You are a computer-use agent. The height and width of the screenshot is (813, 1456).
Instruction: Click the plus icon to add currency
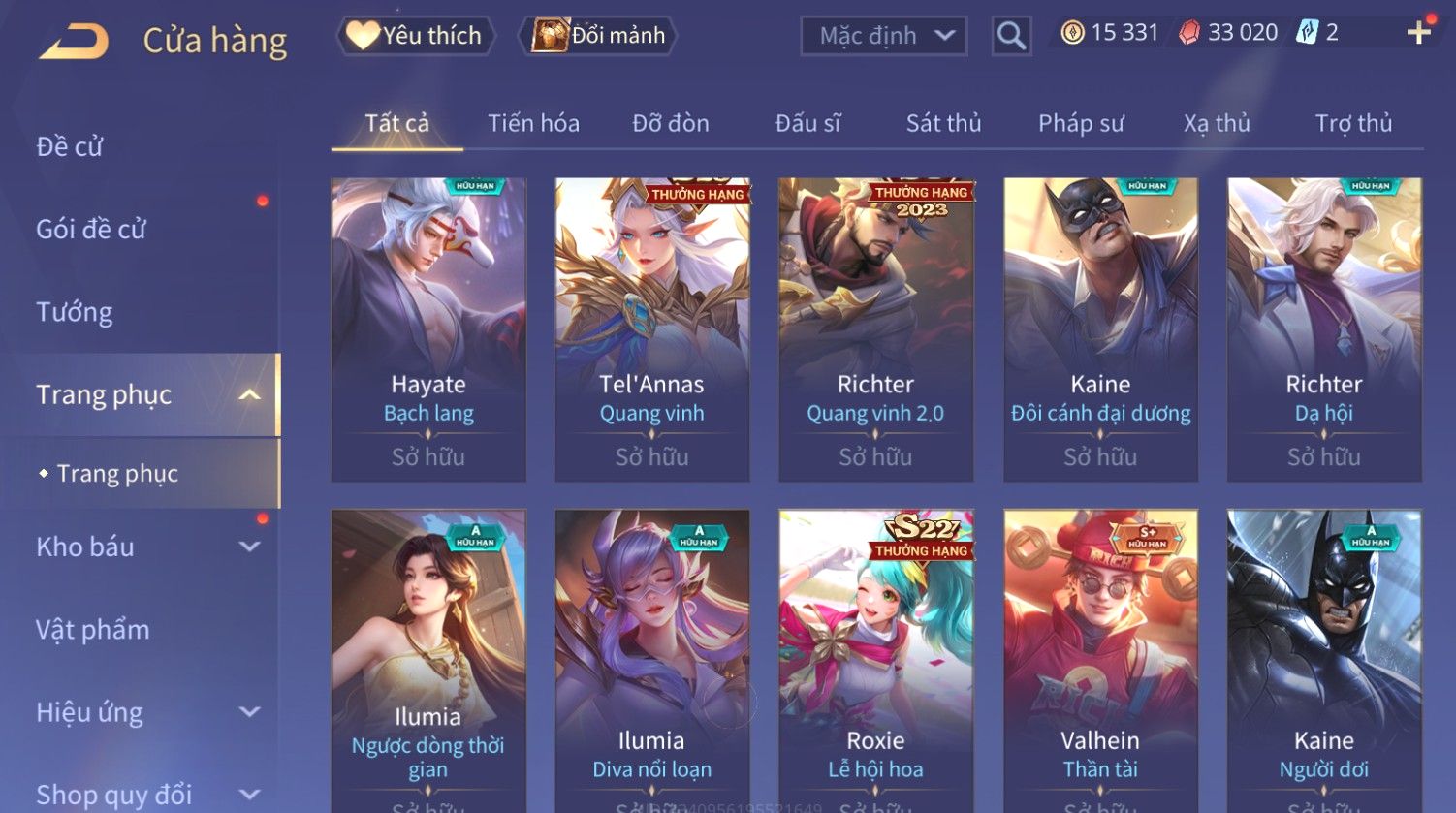coord(1418,33)
